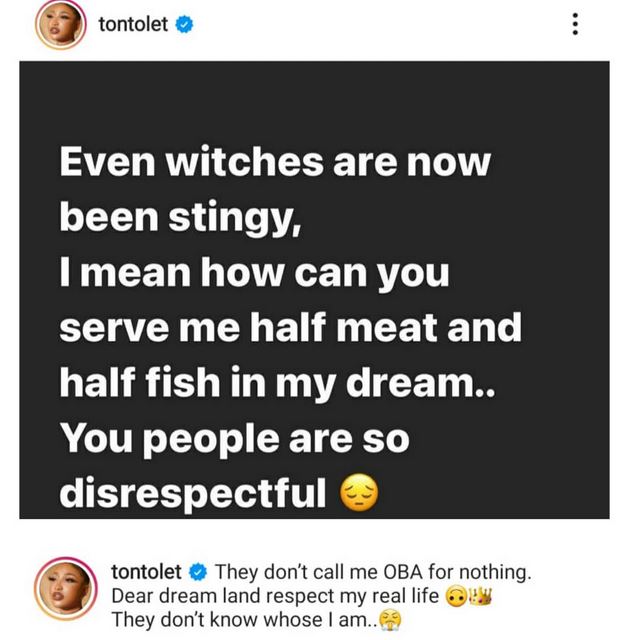
Task: Click "They don't call me OBA for nothing."
Action: point(372,572)
